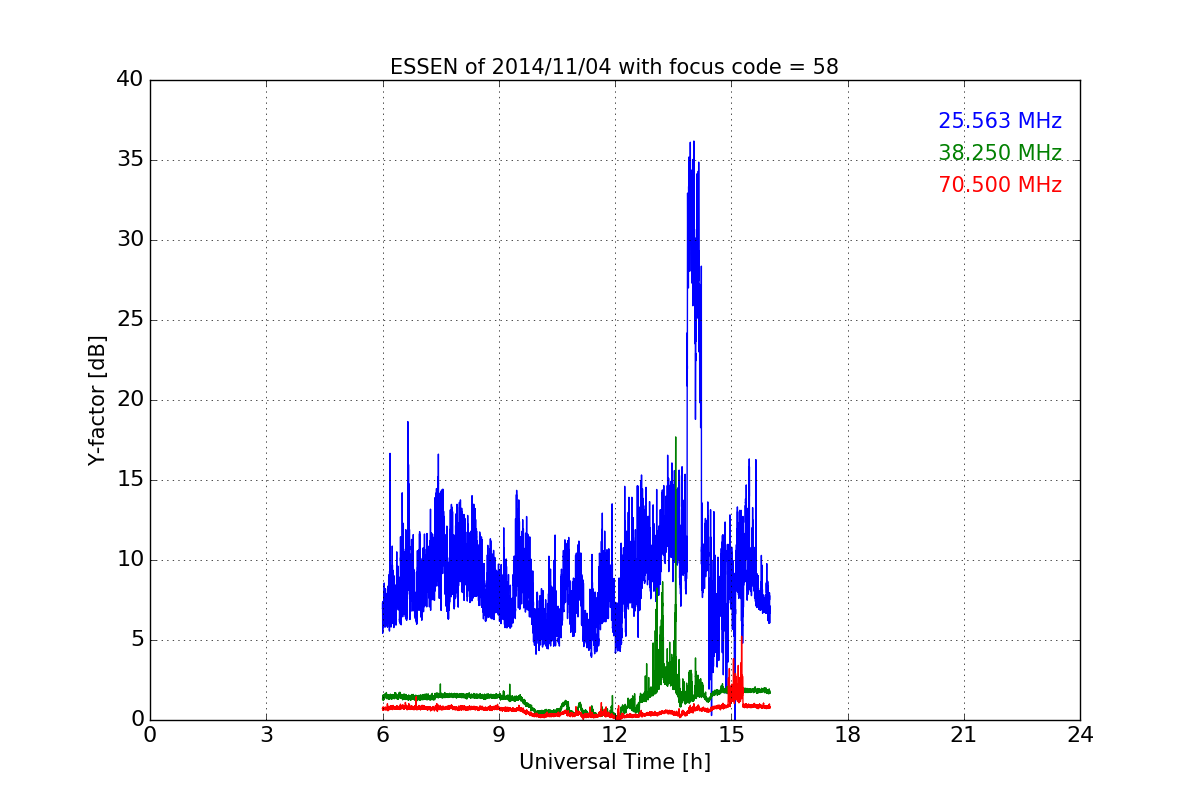Image resolution: width=1200 pixels, height=800 pixels.
Task: Click the red curve's spike just after 15 h
Action: [x=741, y=640]
